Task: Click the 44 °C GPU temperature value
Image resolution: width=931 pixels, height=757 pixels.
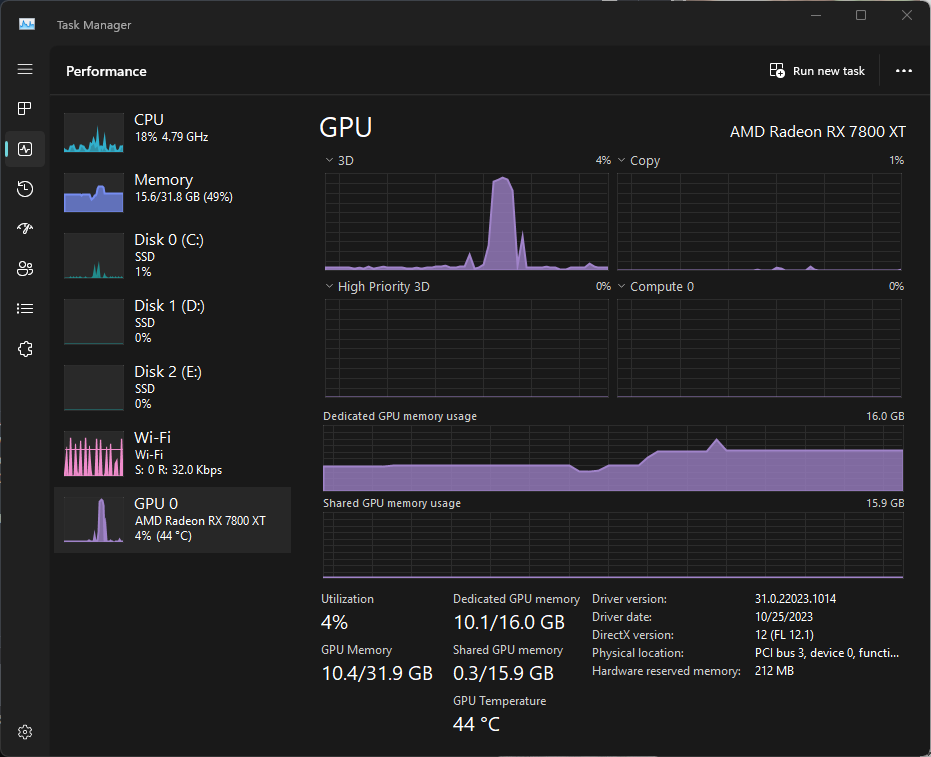Action: click(x=476, y=724)
